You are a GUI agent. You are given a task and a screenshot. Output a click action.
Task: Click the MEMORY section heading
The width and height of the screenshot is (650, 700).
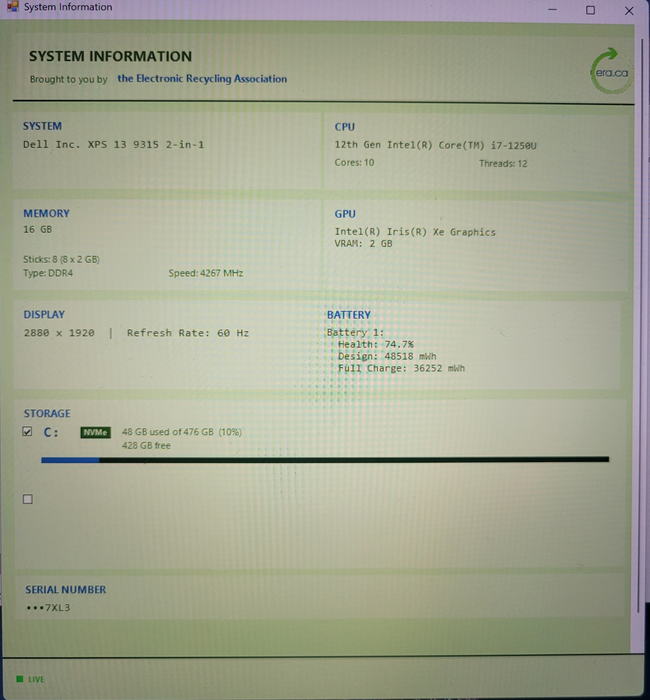[x=46, y=213]
